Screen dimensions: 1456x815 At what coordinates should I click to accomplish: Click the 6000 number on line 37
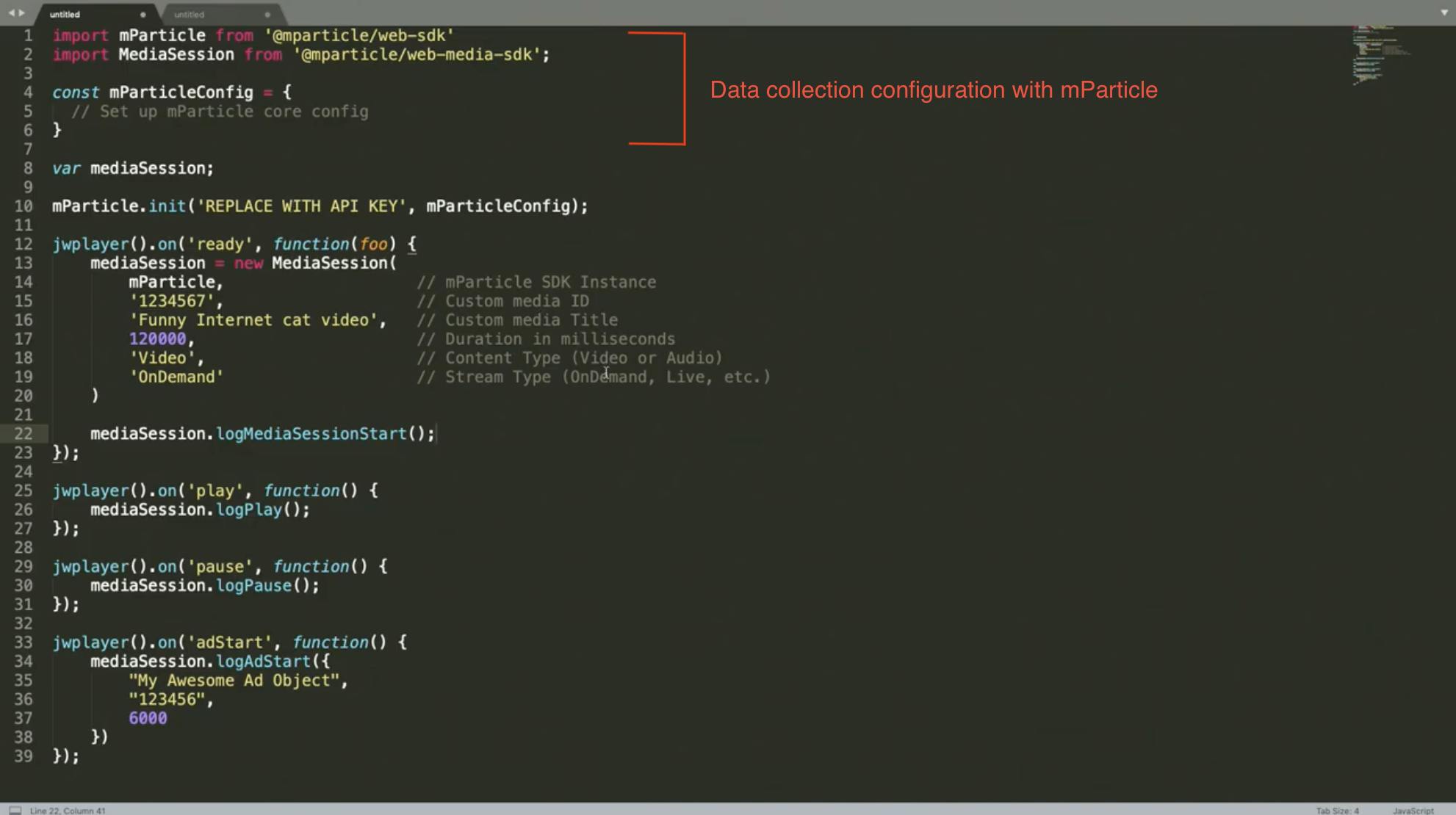click(x=148, y=719)
